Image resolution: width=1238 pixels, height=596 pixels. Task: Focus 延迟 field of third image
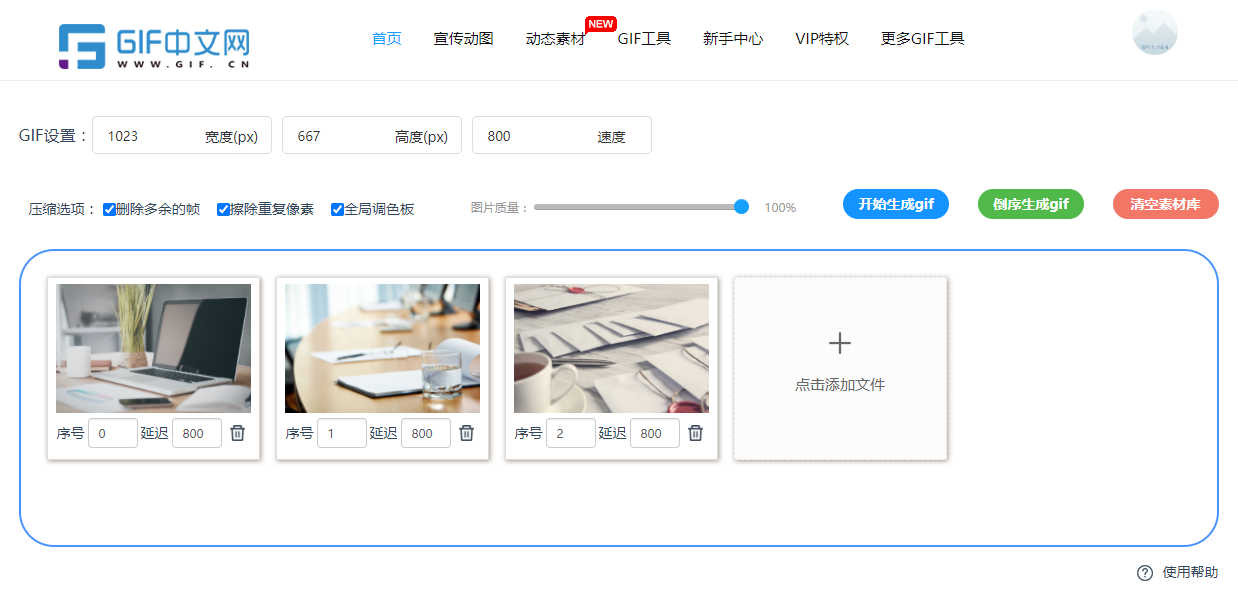(655, 433)
